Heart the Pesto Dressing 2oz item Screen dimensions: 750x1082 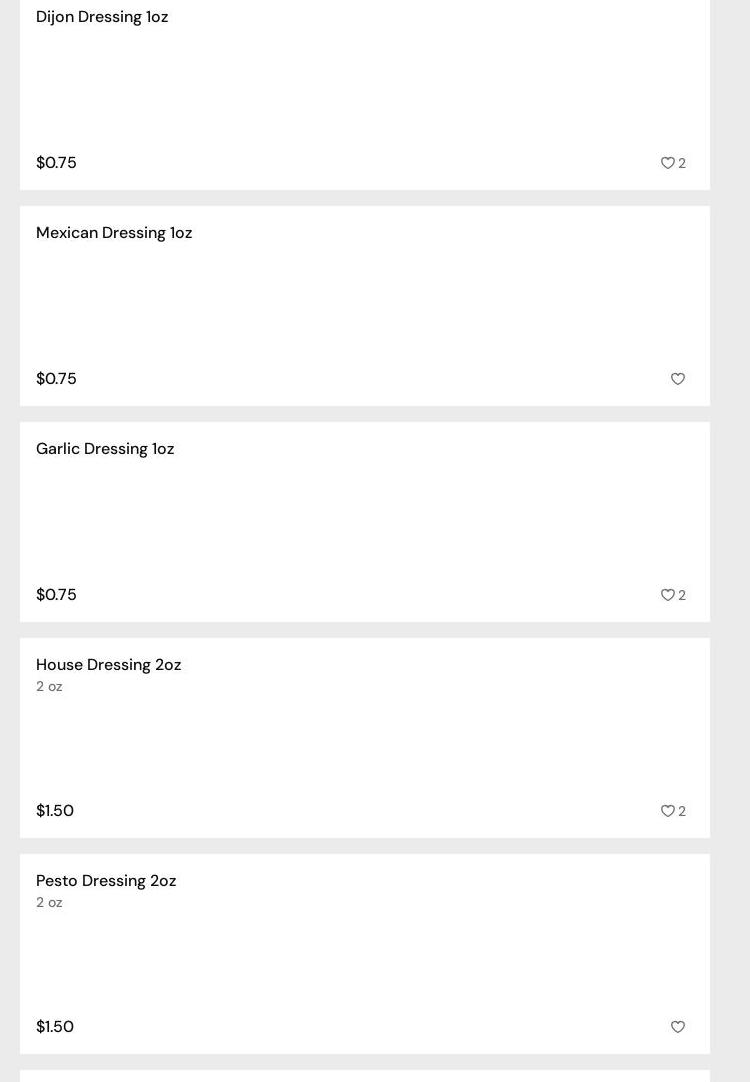click(x=677, y=1027)
